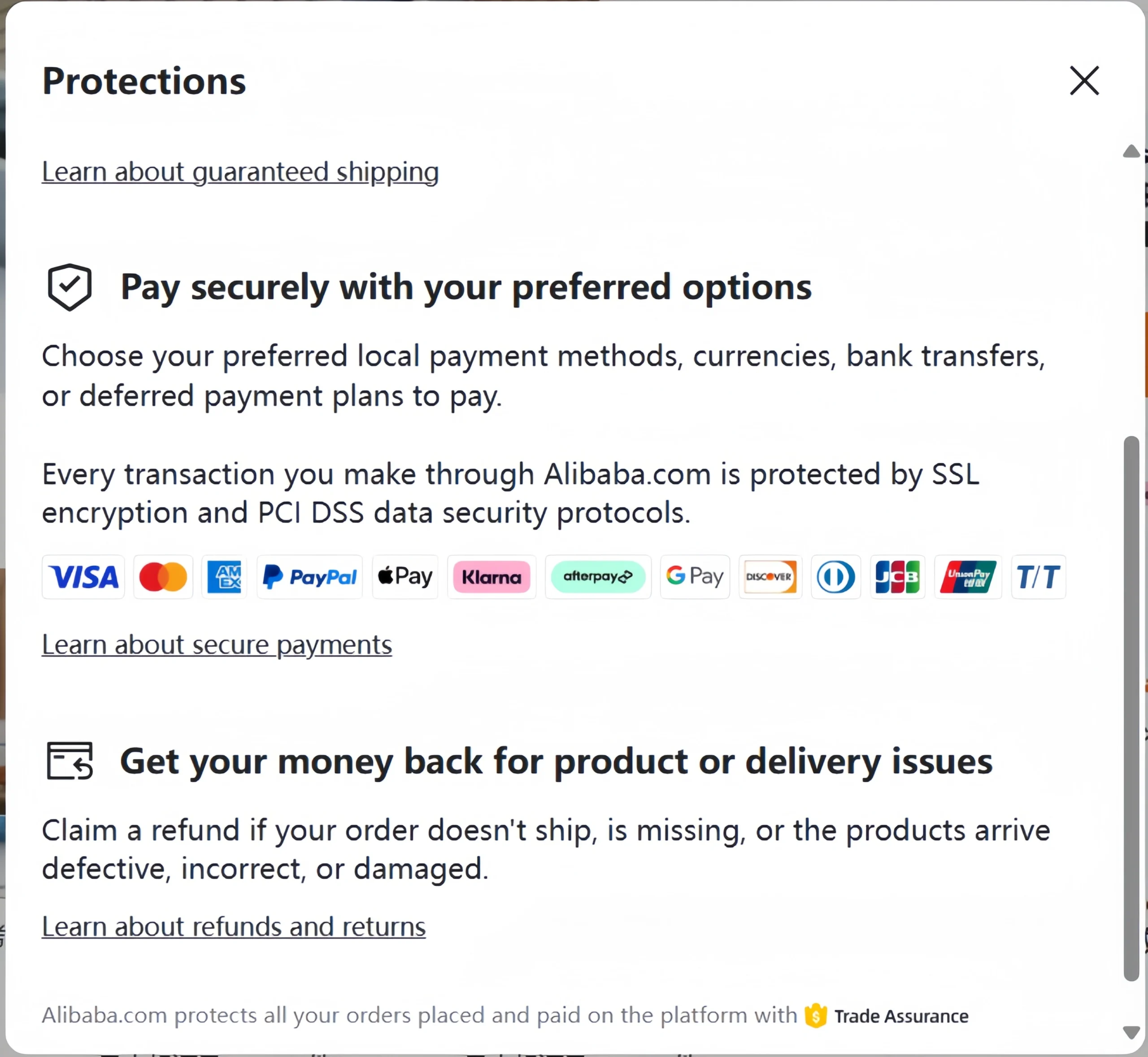
Task: Open Learn about refunds and returns link
Action: coord(234,927)
